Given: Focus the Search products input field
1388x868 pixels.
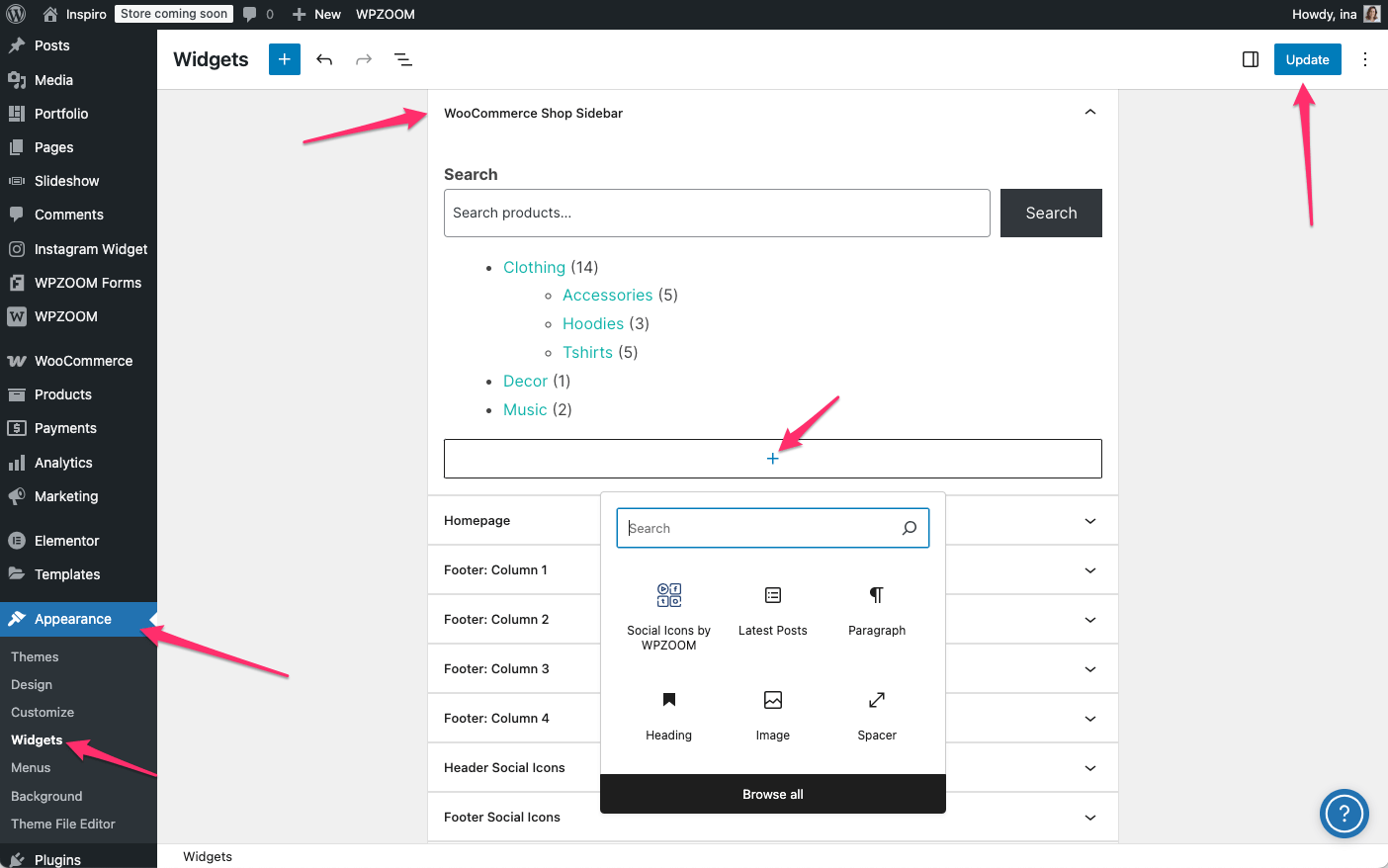Looking at the screenshot, I should click(716, 213).
